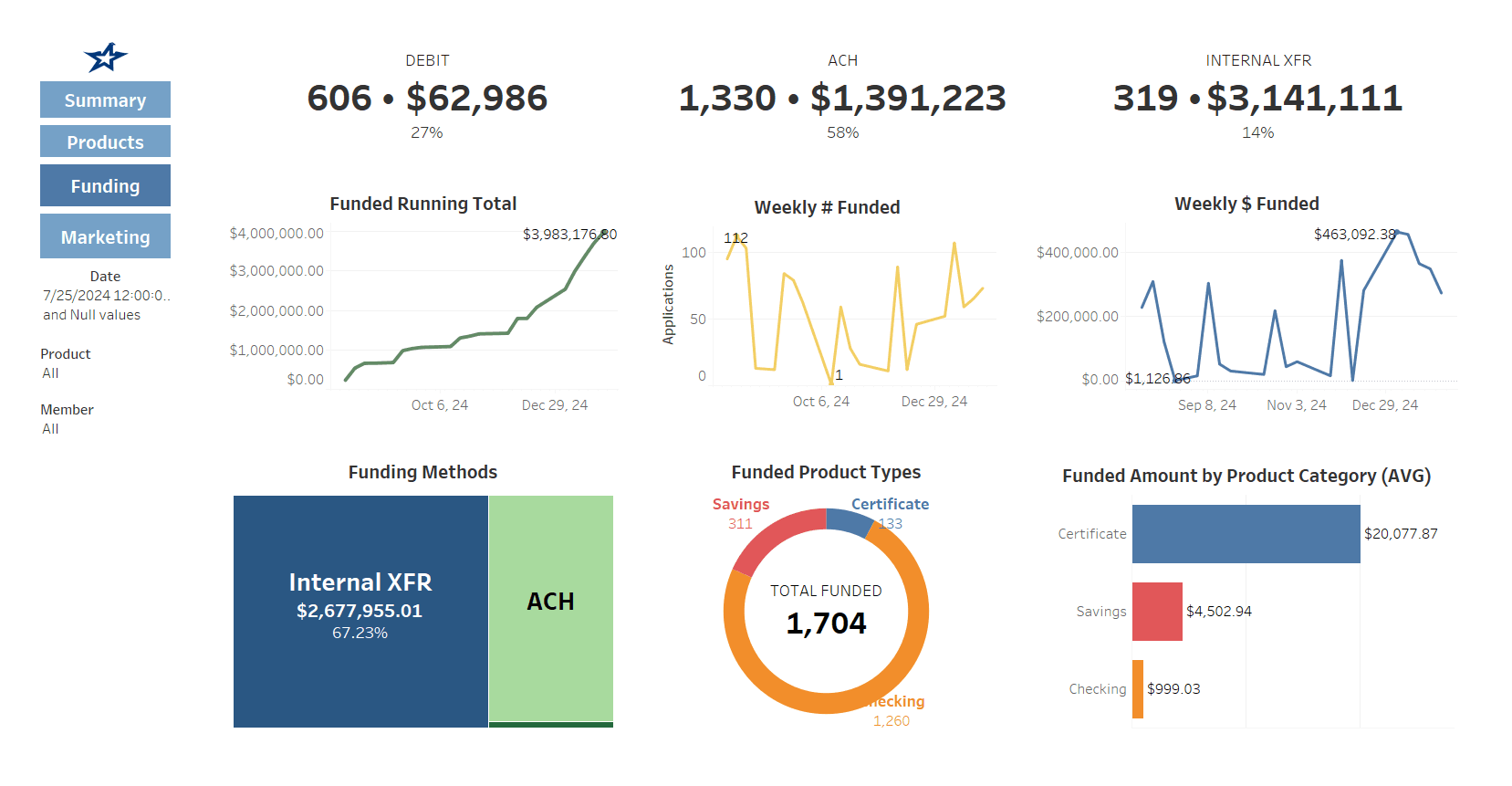Select the Savings bar in the average chart
This screenshot has height=786, width=1512.
1156,611
